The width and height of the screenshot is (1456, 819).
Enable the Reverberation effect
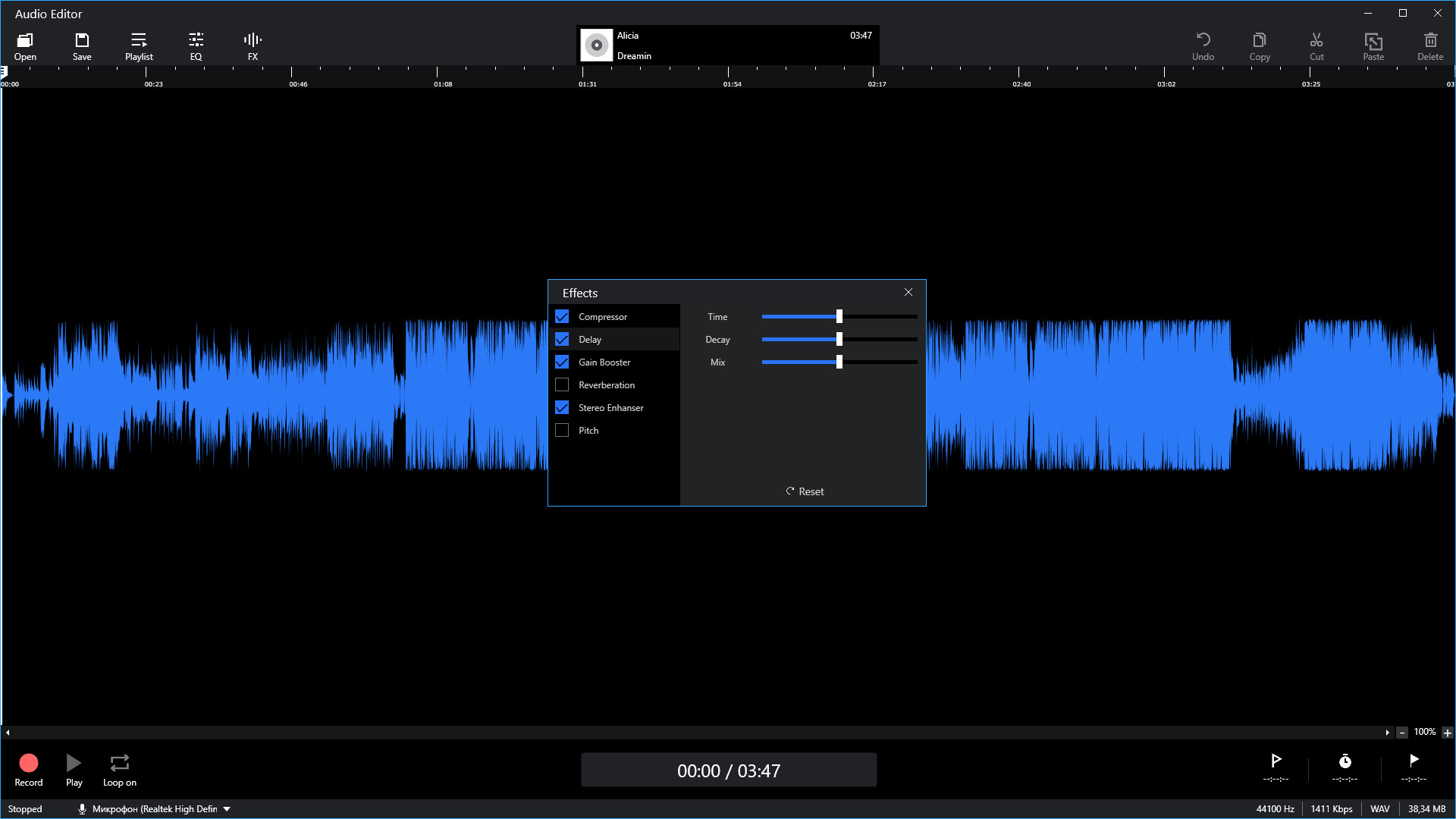562,384
